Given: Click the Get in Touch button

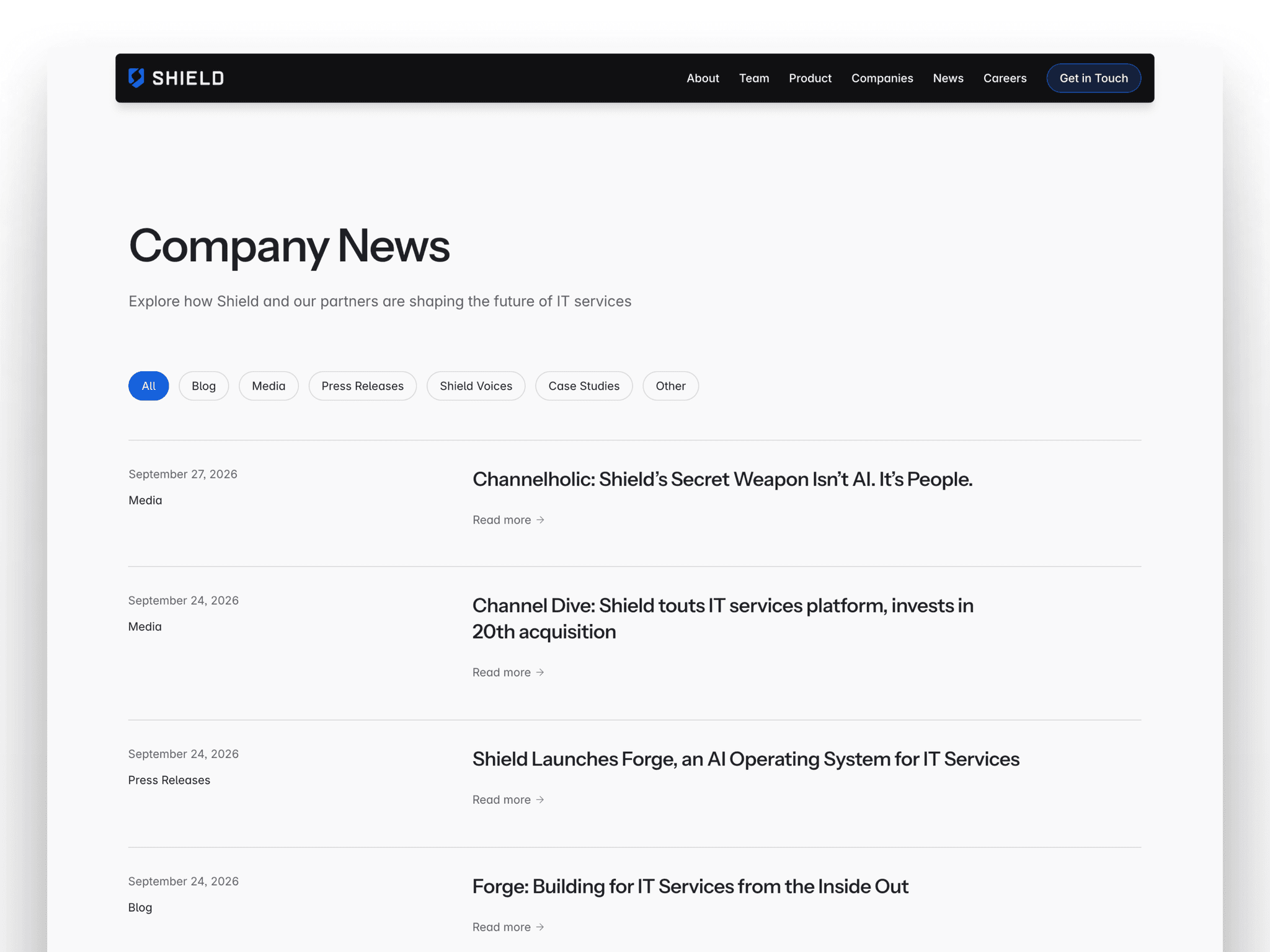Looking at the screenshot, I should point(1093,78).
